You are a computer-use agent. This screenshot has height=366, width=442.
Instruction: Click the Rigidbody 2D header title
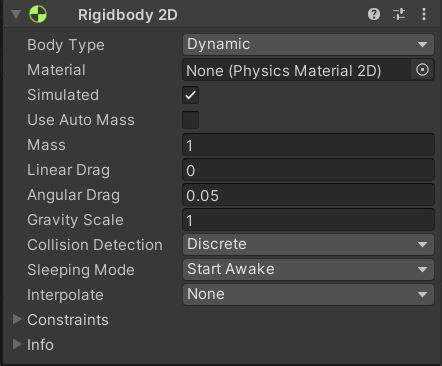click(x=128, y=15)
